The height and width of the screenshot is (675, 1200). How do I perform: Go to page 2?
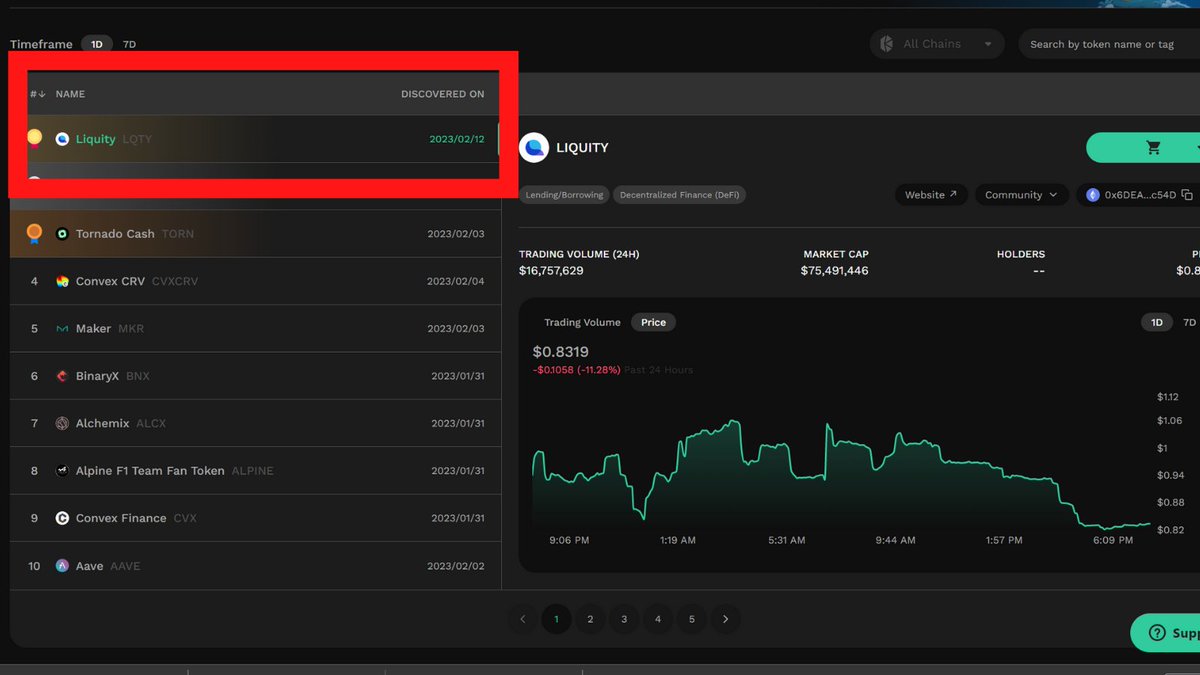[590, 619]
